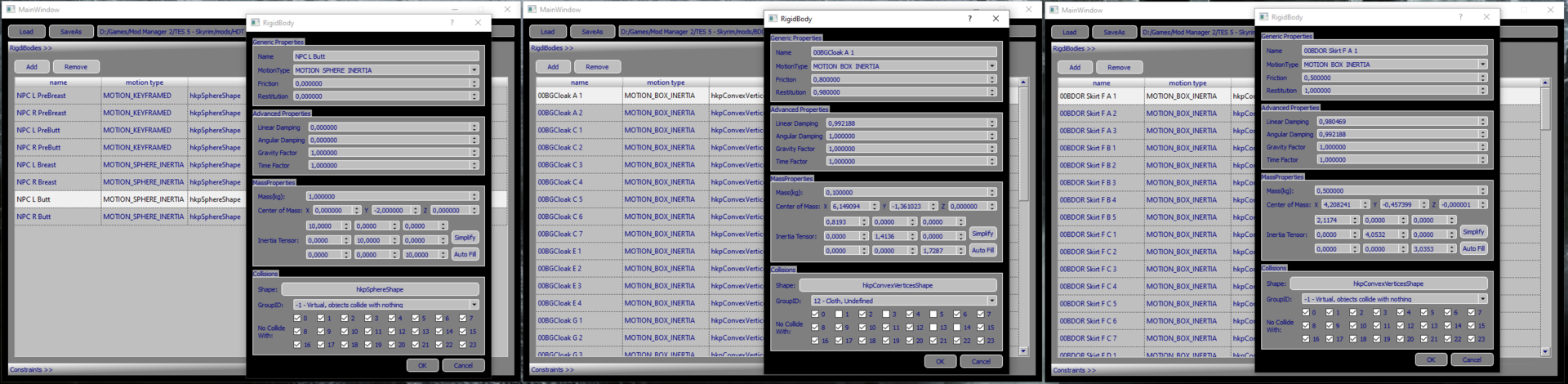Click OK in 00BGCloak A 1 dialog
This screenshot has height=384, width=1568.
940,361
